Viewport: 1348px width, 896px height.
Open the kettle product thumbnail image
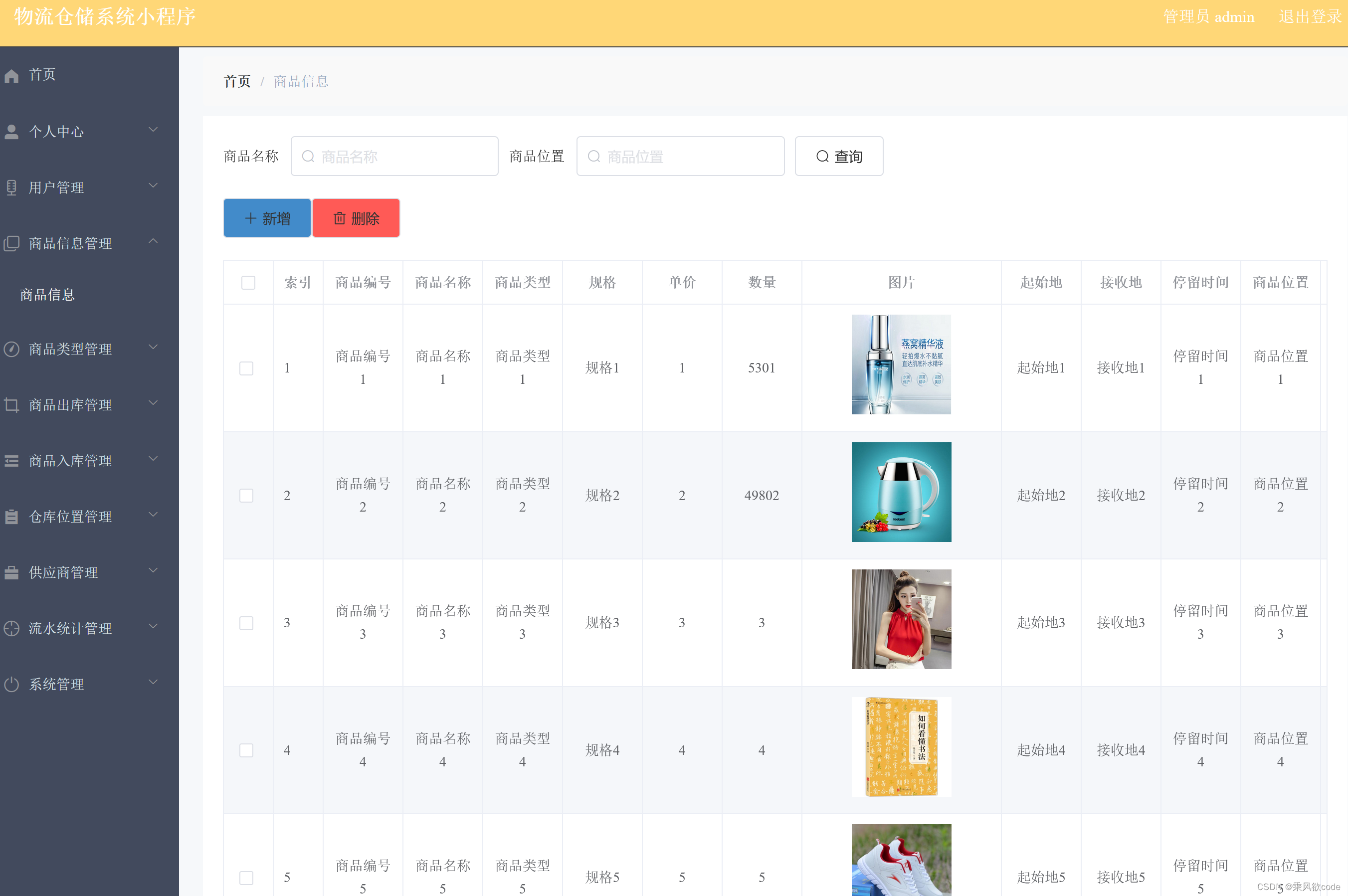[x=901, y=492]
